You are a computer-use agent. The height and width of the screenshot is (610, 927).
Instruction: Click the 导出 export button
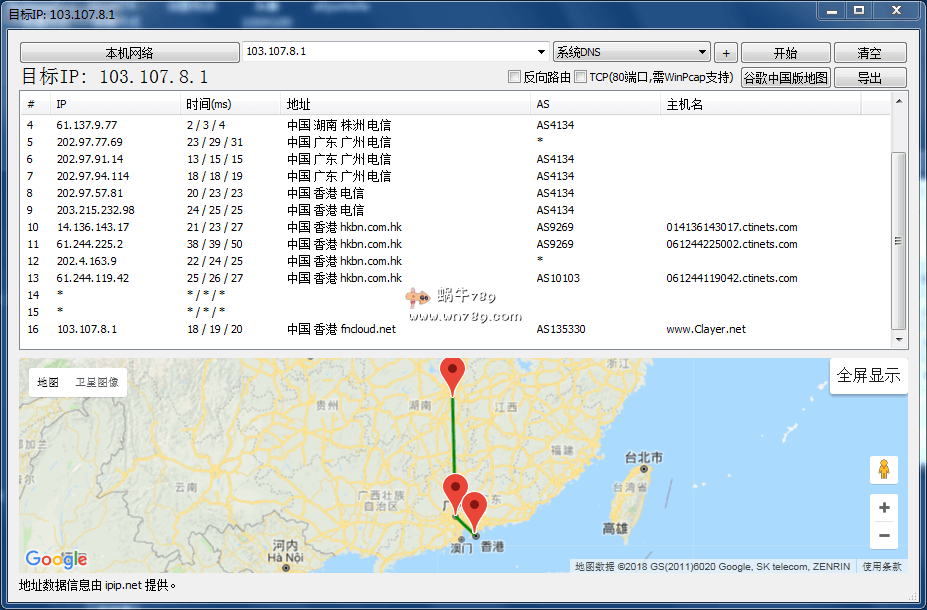(869, 78)
